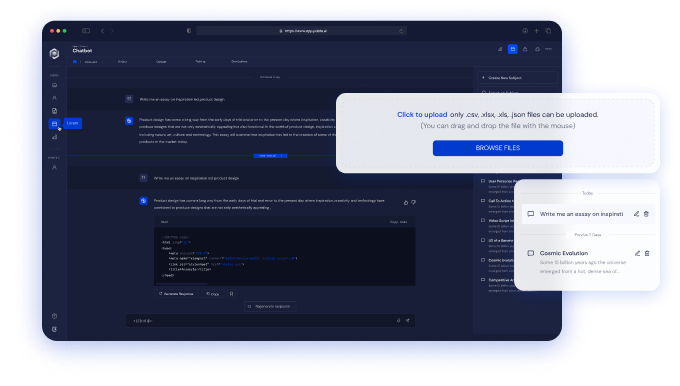
Task: Click the blue highlighted icon in top-right header
Action: point(513,49)
